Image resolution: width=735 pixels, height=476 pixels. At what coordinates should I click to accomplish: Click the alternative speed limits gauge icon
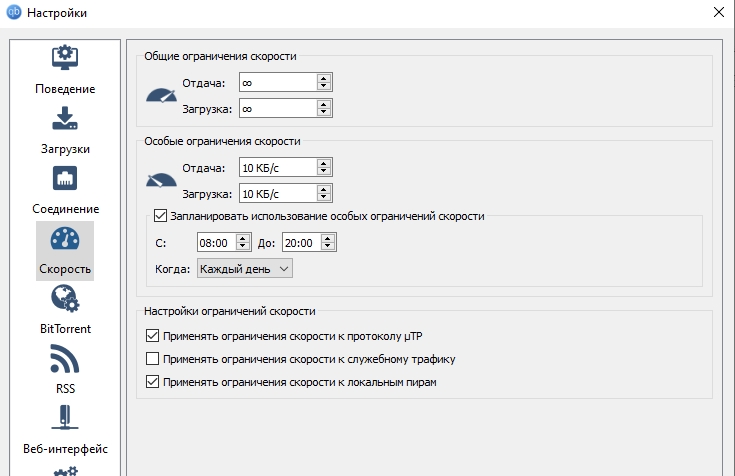pyautogui.click(x=161, y=180)
